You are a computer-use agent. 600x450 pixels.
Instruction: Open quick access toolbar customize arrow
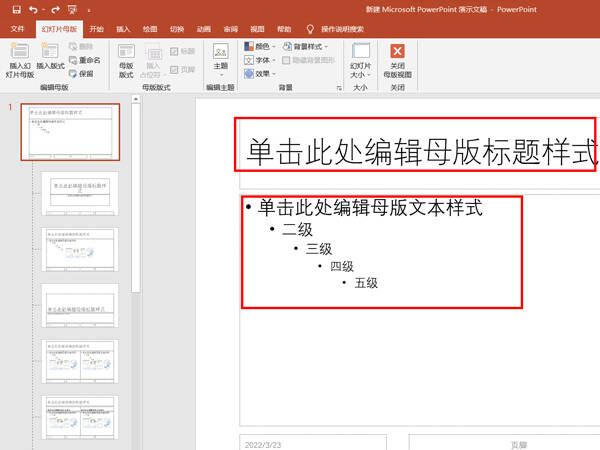click(x=89, y=11)
